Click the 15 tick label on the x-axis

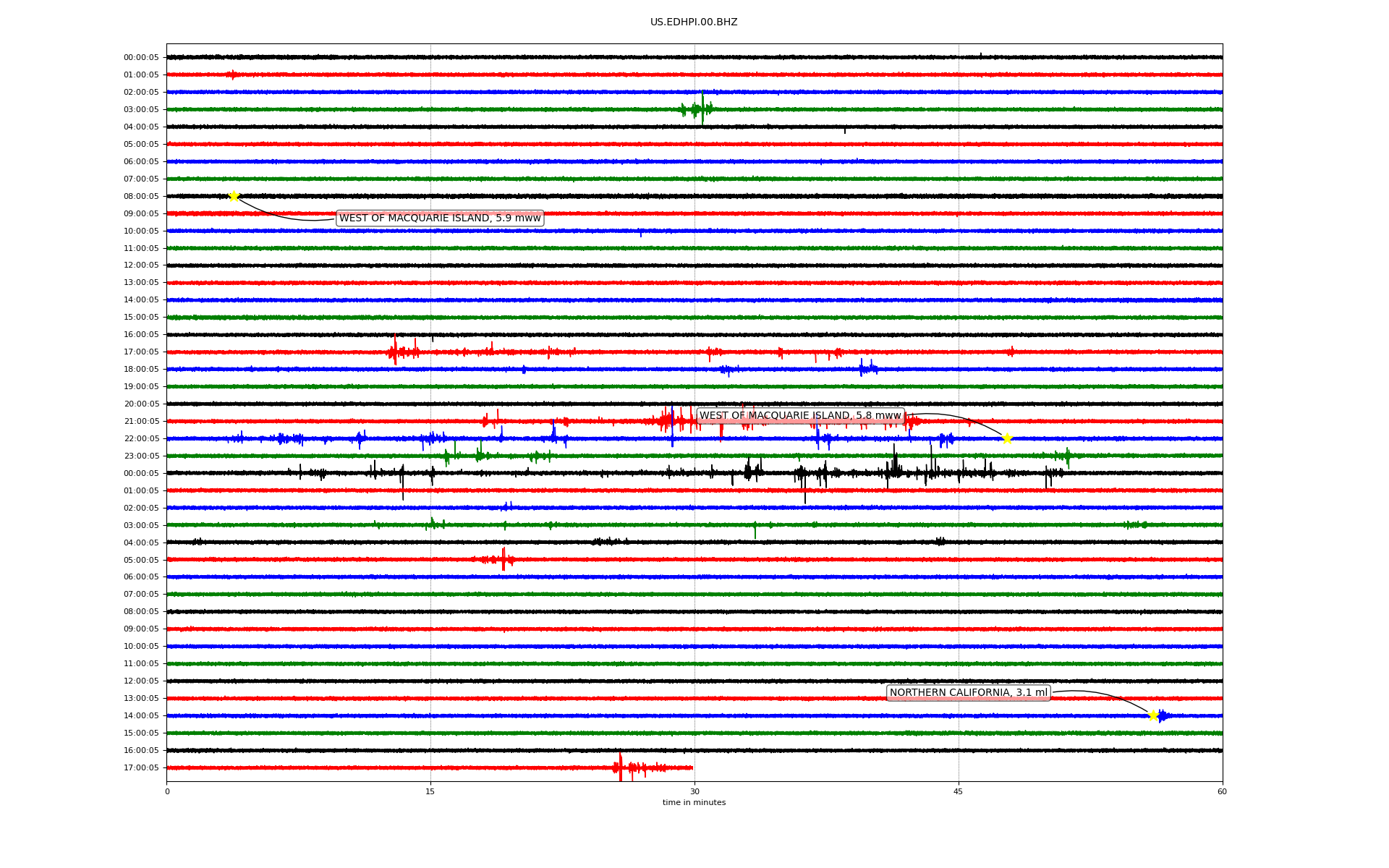tap(430, 791)
